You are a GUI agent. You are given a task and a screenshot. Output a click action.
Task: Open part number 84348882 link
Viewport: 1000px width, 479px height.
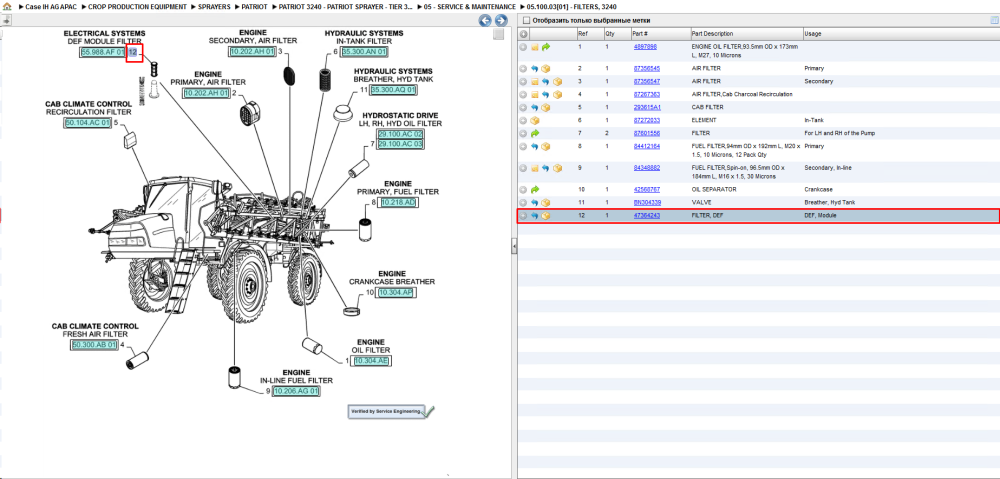(x=646, y=168)
